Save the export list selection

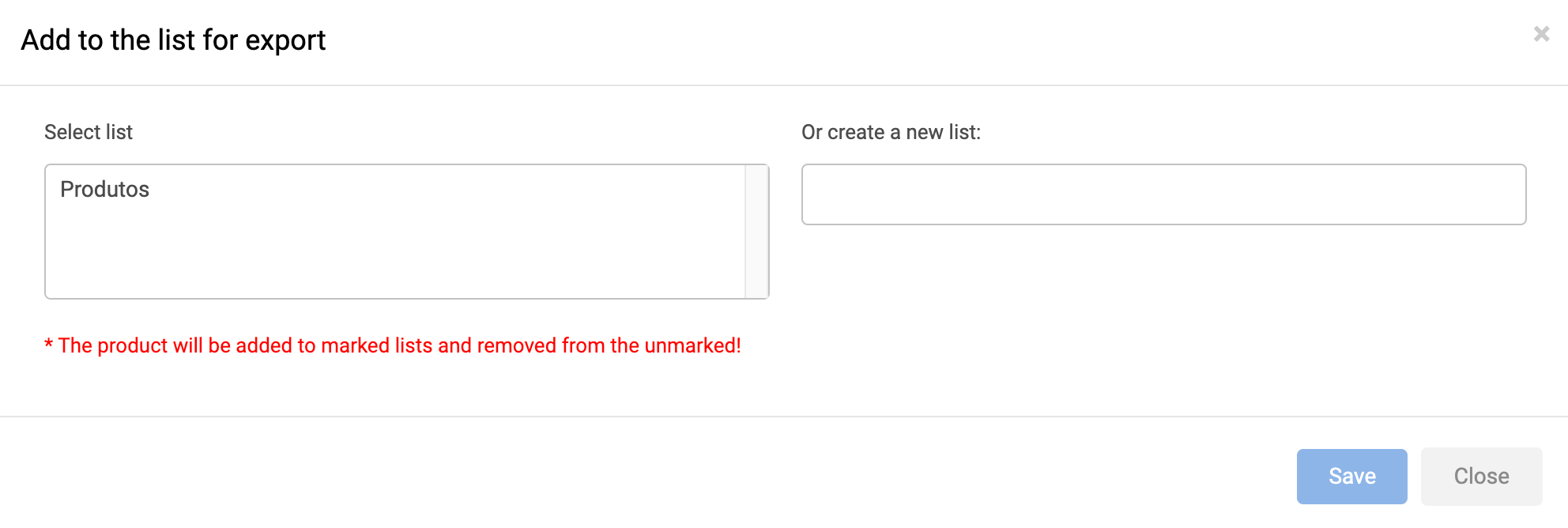(1351, 476)
